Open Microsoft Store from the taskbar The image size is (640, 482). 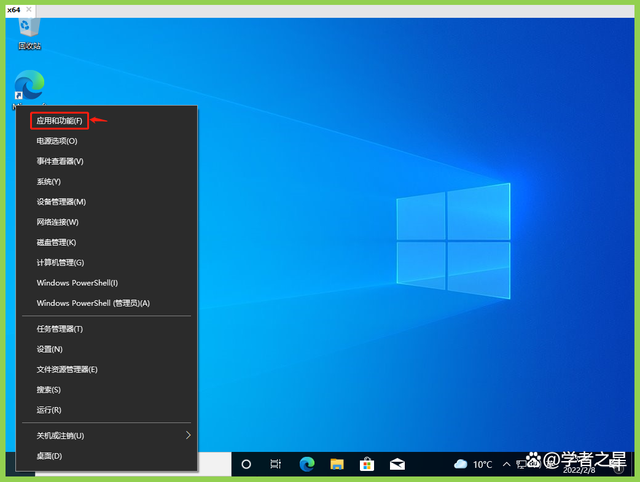coord(367,464)
